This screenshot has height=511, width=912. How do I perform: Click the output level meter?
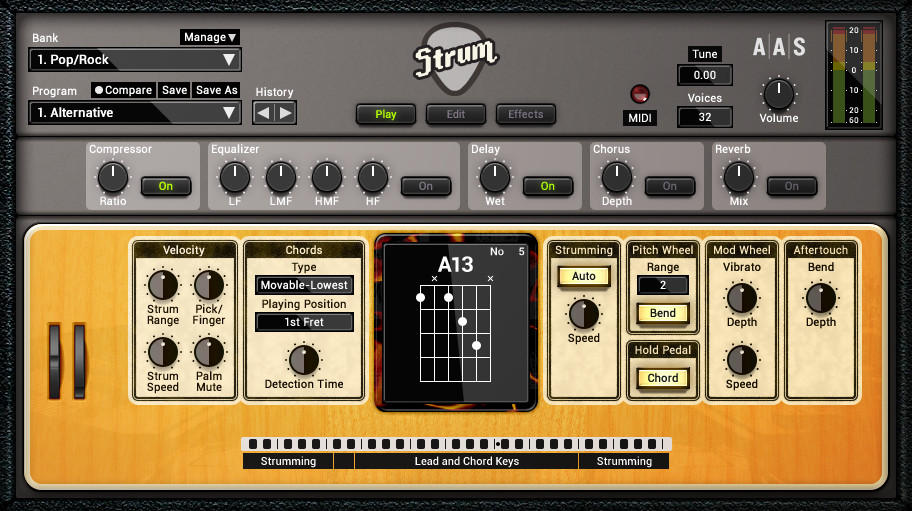point(854,74)
